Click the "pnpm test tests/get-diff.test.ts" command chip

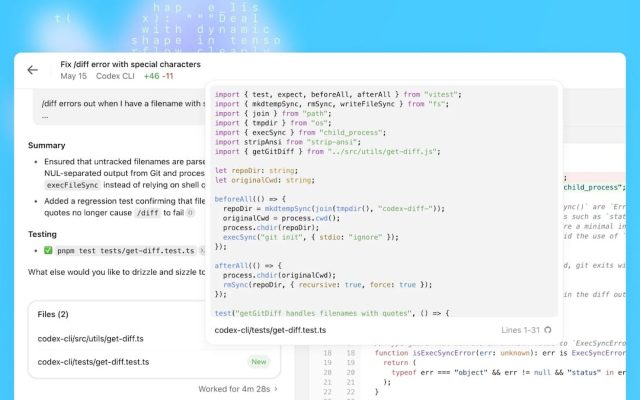coord(126,251)
